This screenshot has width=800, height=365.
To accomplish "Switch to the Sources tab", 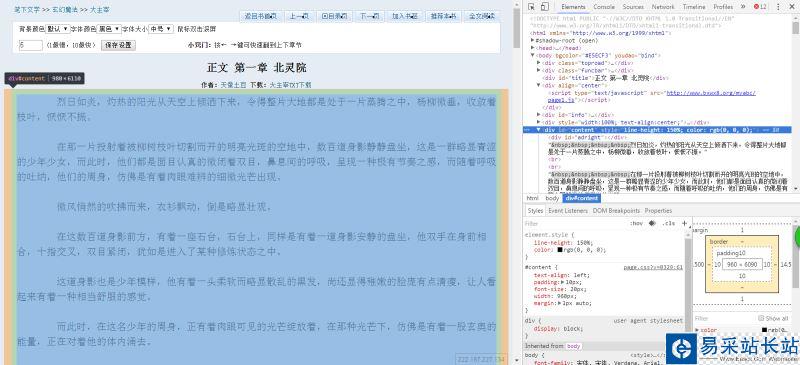I will 633,7.
